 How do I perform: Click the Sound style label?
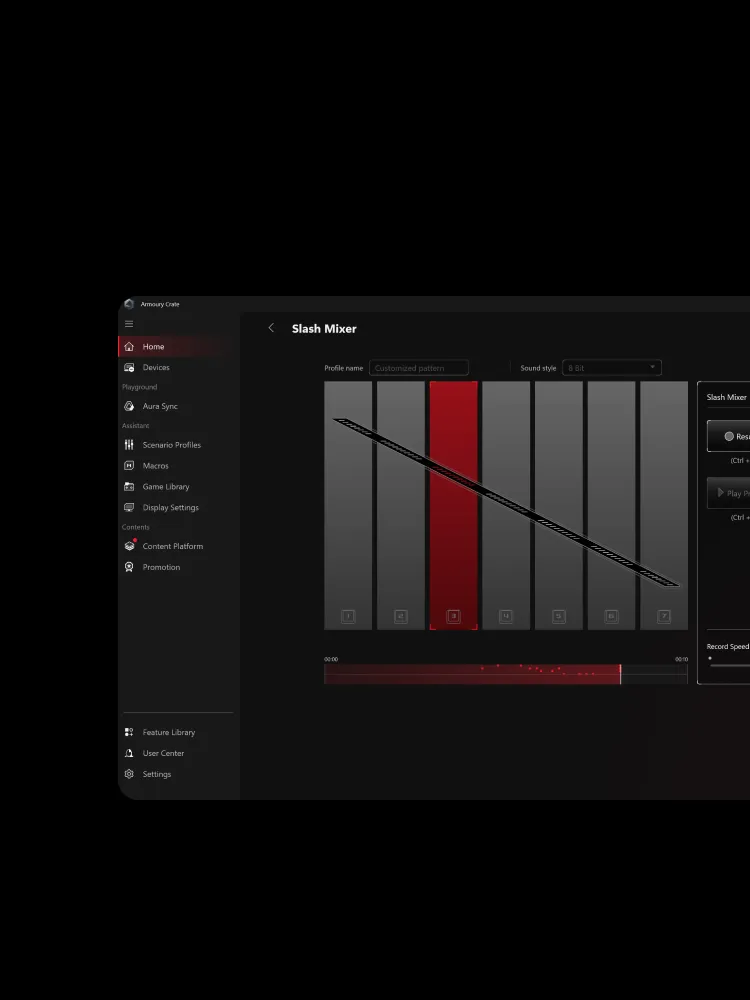point(538,368)
